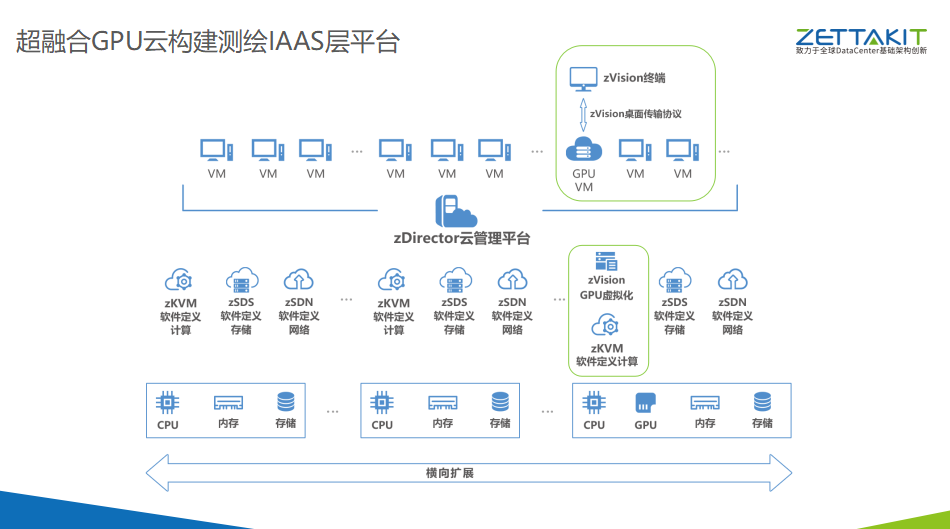Click the zKVM icon inside the green box
Image resolution: width=950 pixels, height=529 pixels.
tap(605, 325)
